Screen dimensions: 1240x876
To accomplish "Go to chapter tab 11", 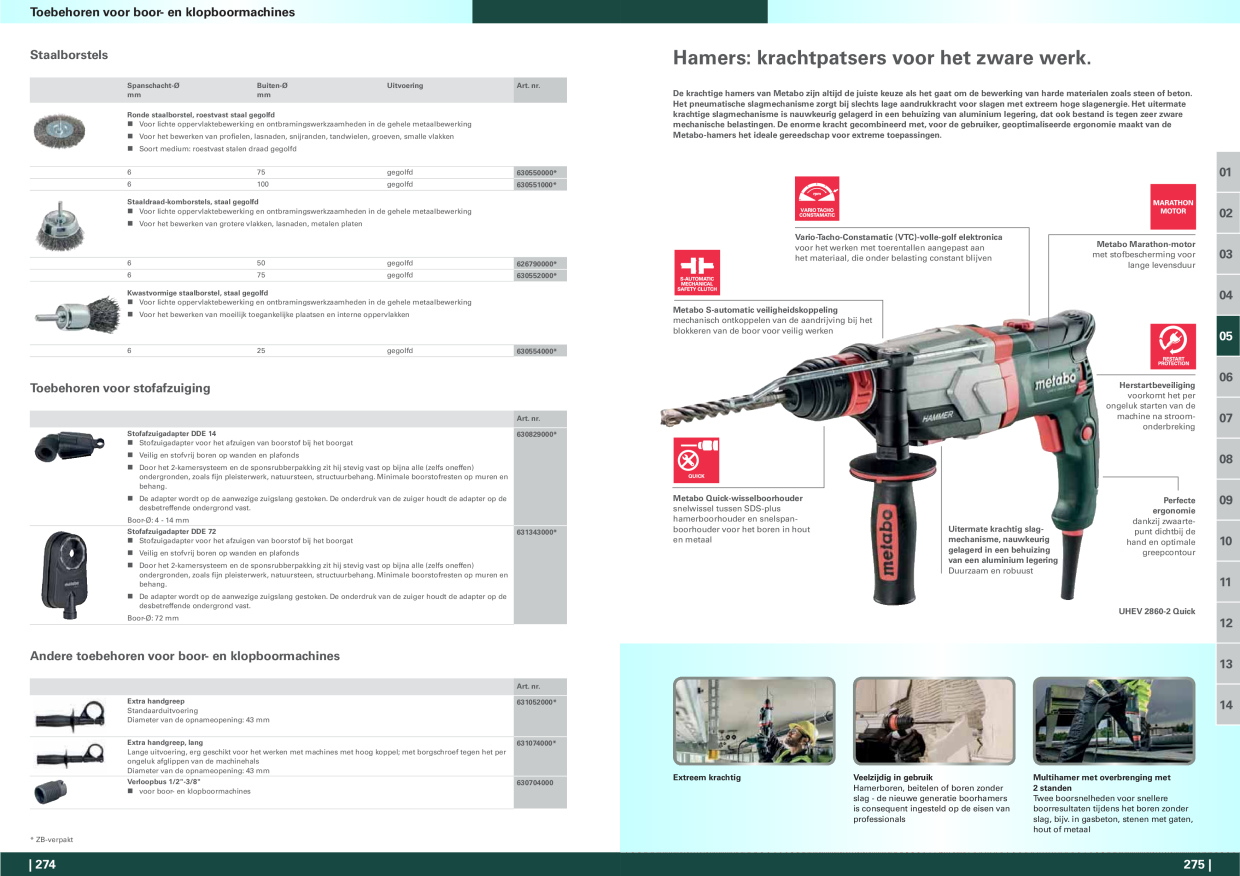I will tap(1226, 582).
